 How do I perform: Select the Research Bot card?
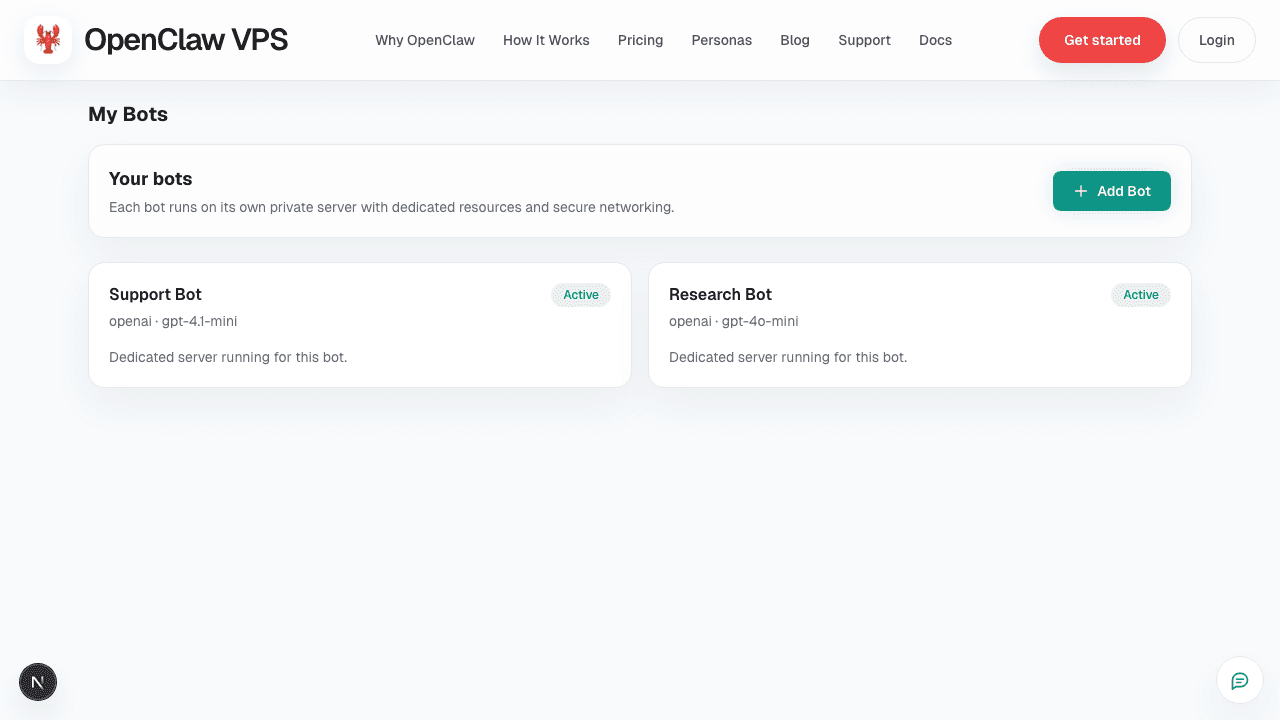919,324
